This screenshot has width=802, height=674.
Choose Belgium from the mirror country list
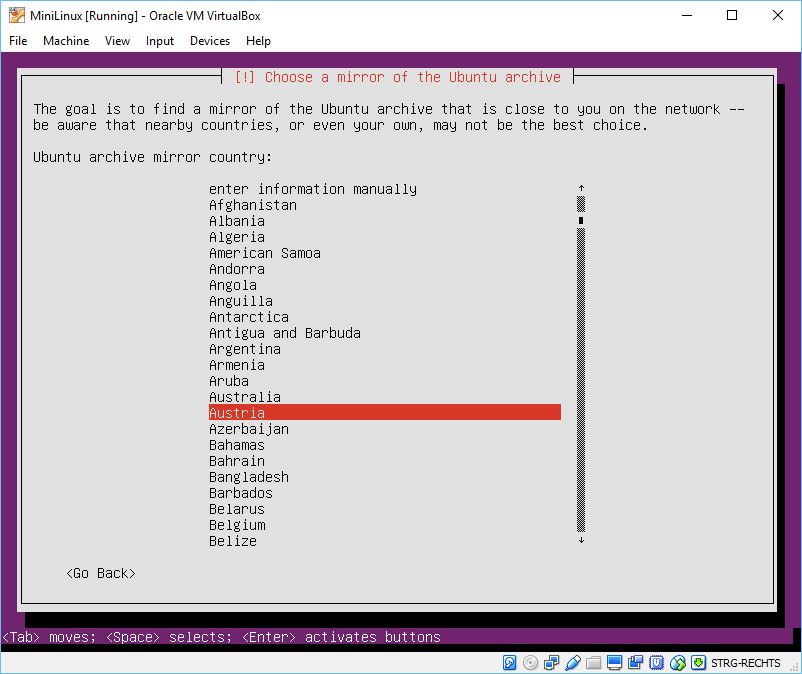tap(237, 525)
